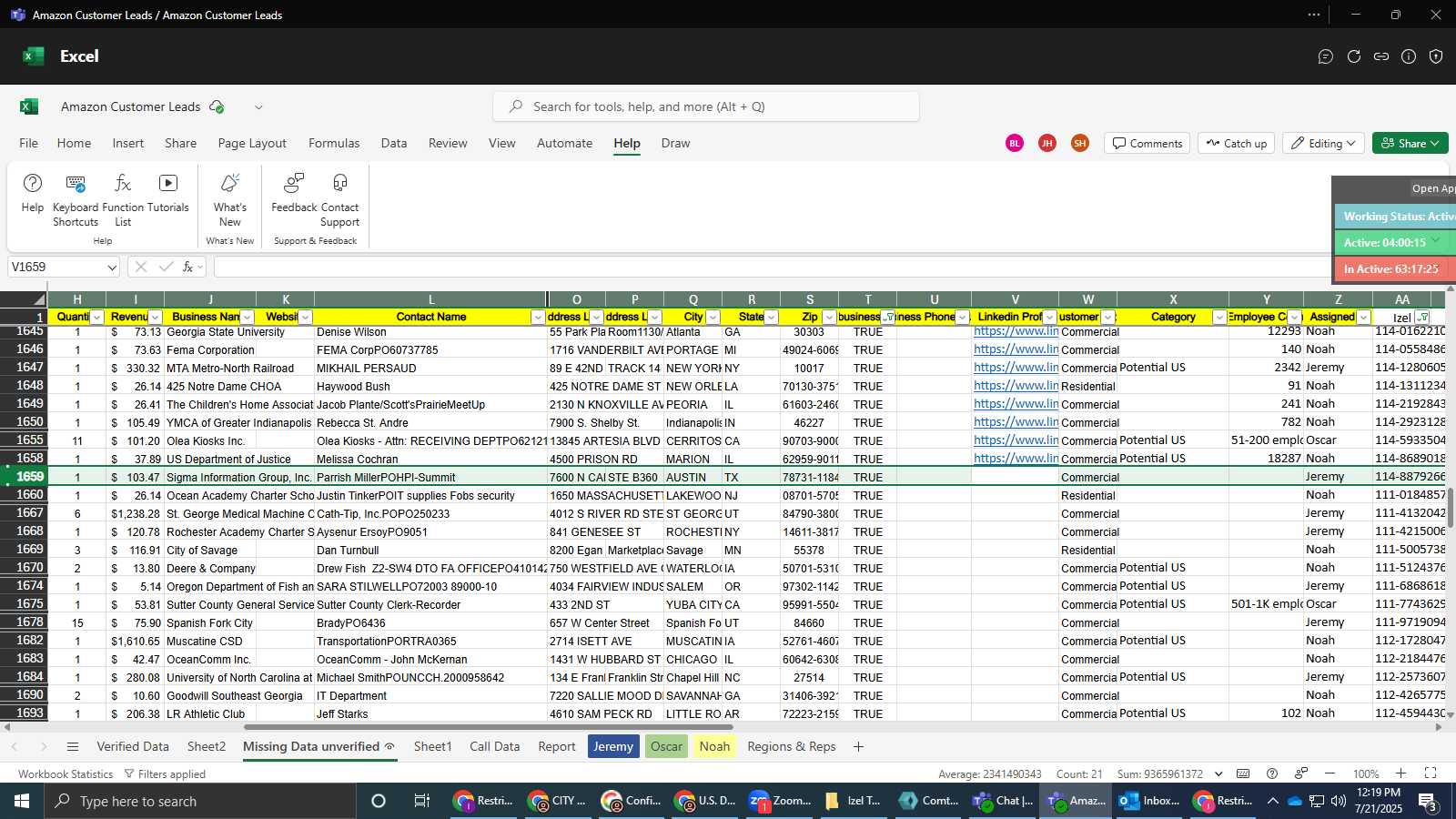Open the Quantity column filter dropdown
The height and width of the screenshot is (819, 1456).
[97, 317]
